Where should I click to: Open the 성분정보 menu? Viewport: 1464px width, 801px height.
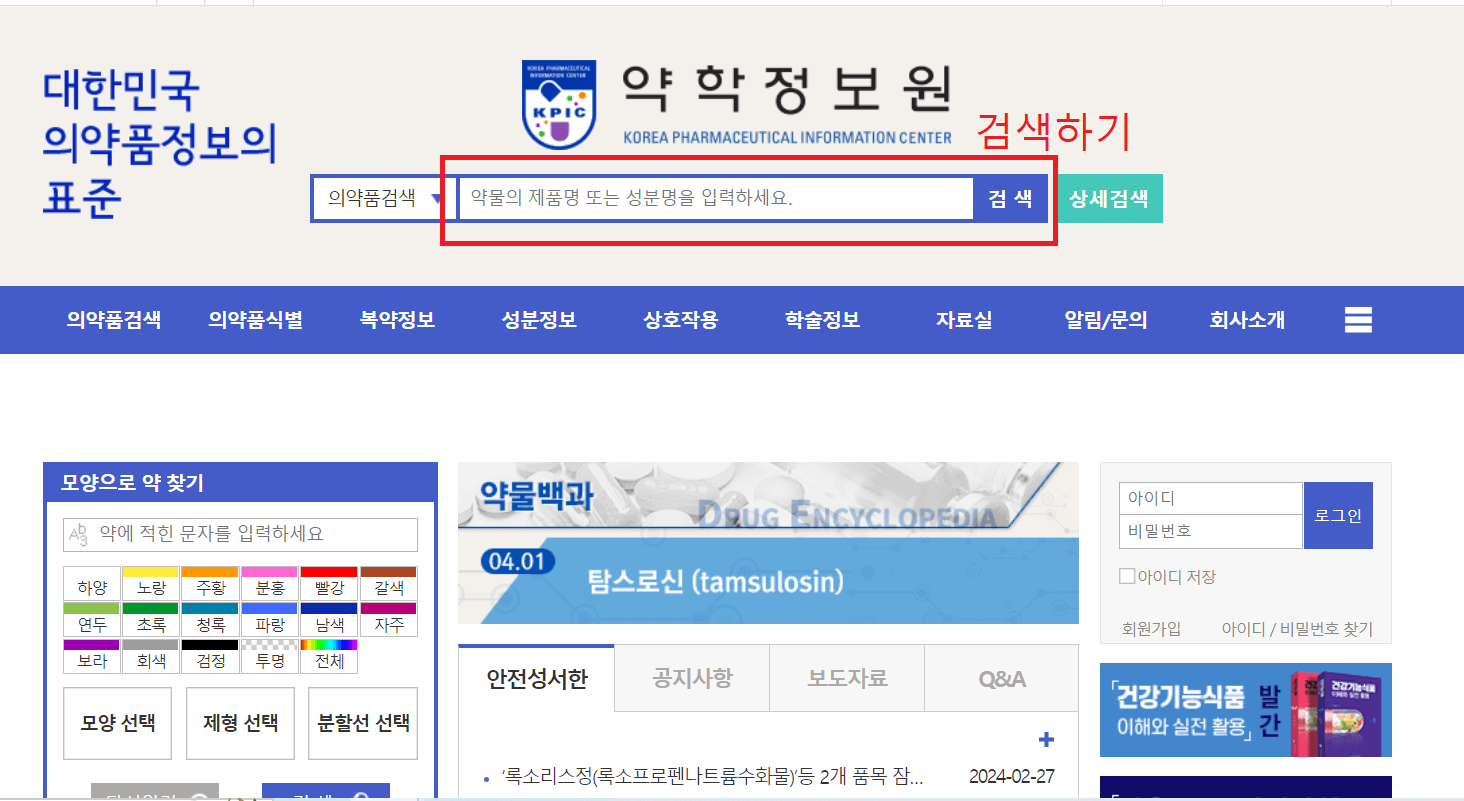coord(539,320)
